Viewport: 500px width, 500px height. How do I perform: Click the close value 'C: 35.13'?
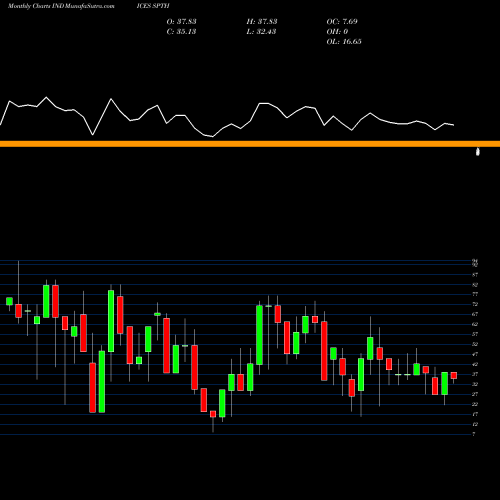(x=181, y=31)
